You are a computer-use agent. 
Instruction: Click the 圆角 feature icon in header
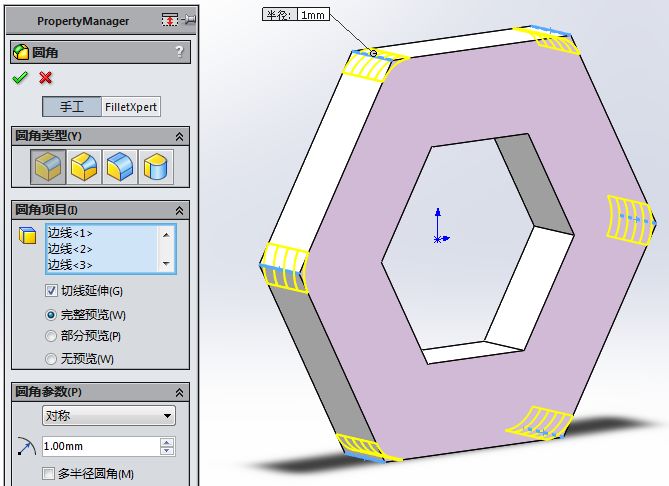(x=21, y=52)
